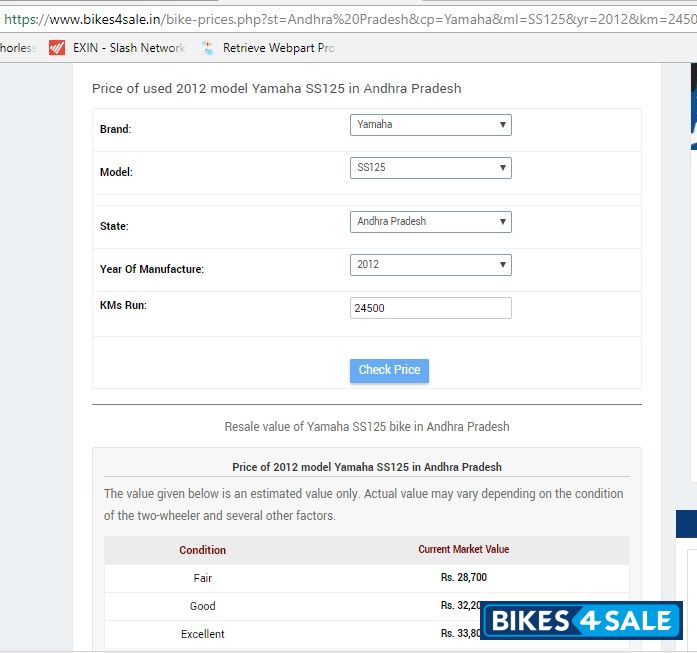Click the Bikes4Sale watermark logo
This screenshot has height=653, width=697.
[x=581, y=621]
